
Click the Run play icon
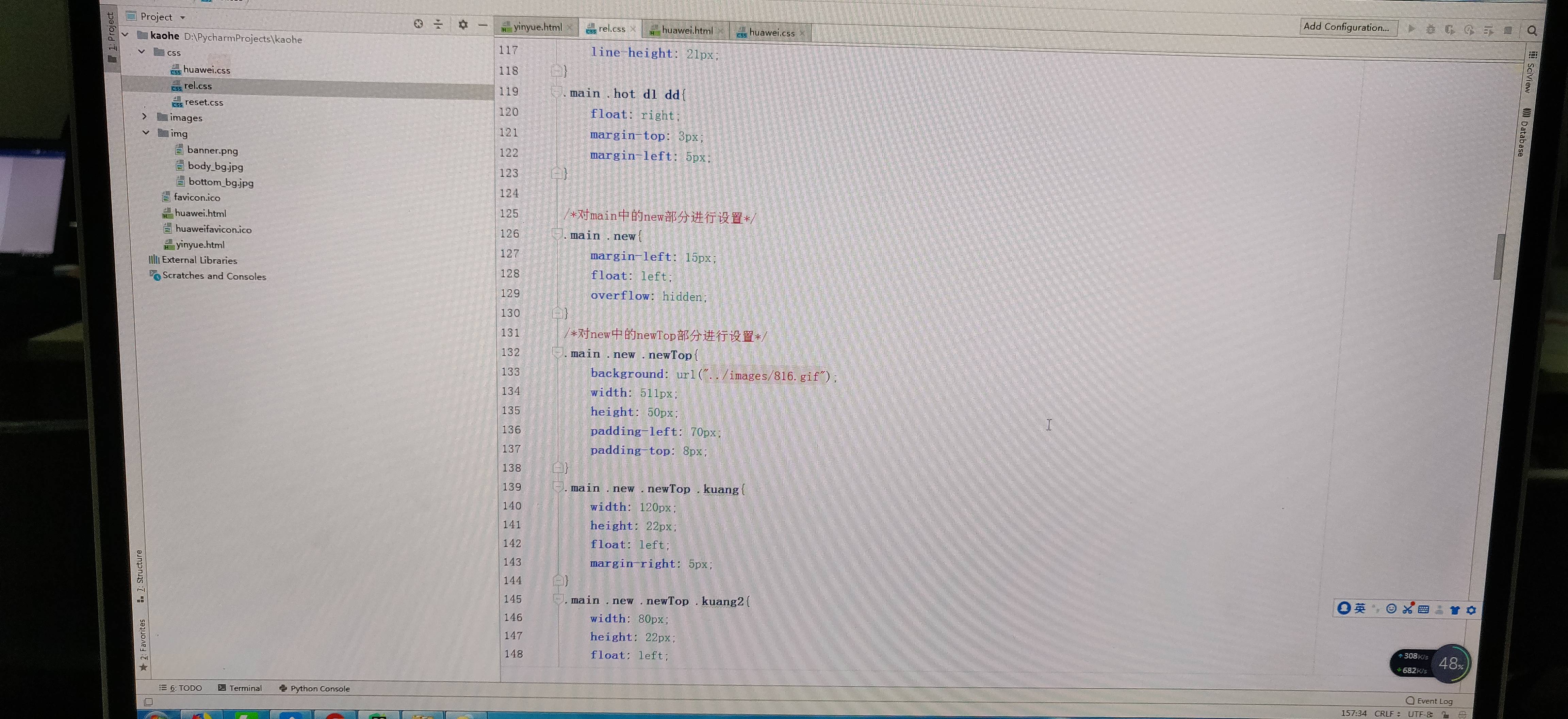point(1411,29)
